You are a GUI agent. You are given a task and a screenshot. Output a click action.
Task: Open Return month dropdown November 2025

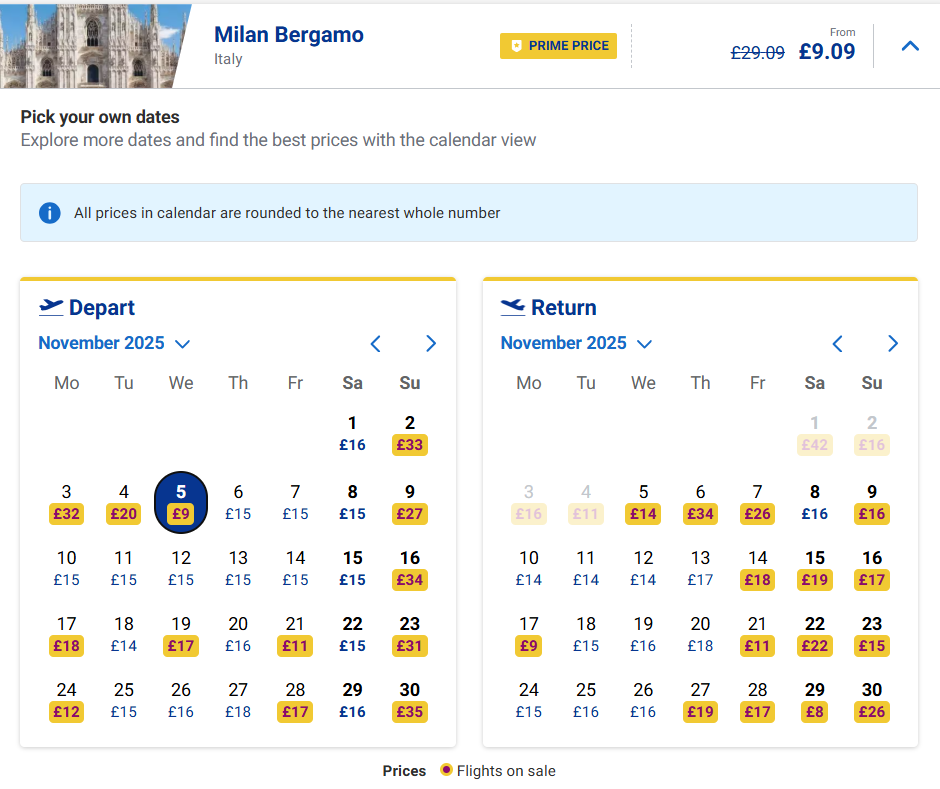pyautogui.click(x=576, y=343)
